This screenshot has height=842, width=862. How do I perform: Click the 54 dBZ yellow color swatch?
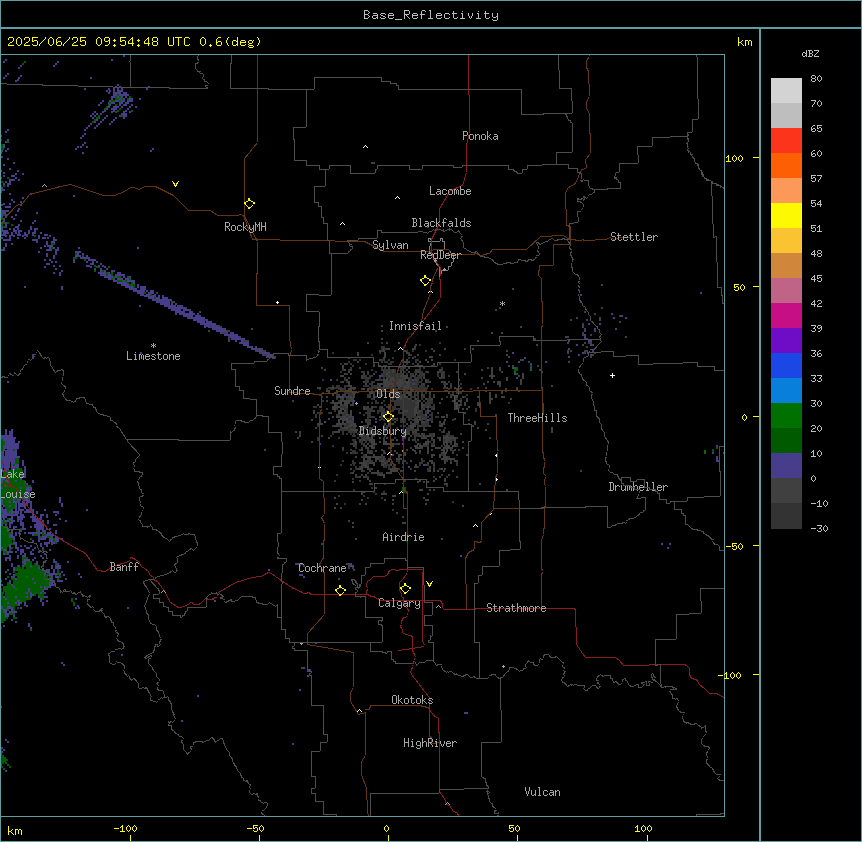coord(786,215)
